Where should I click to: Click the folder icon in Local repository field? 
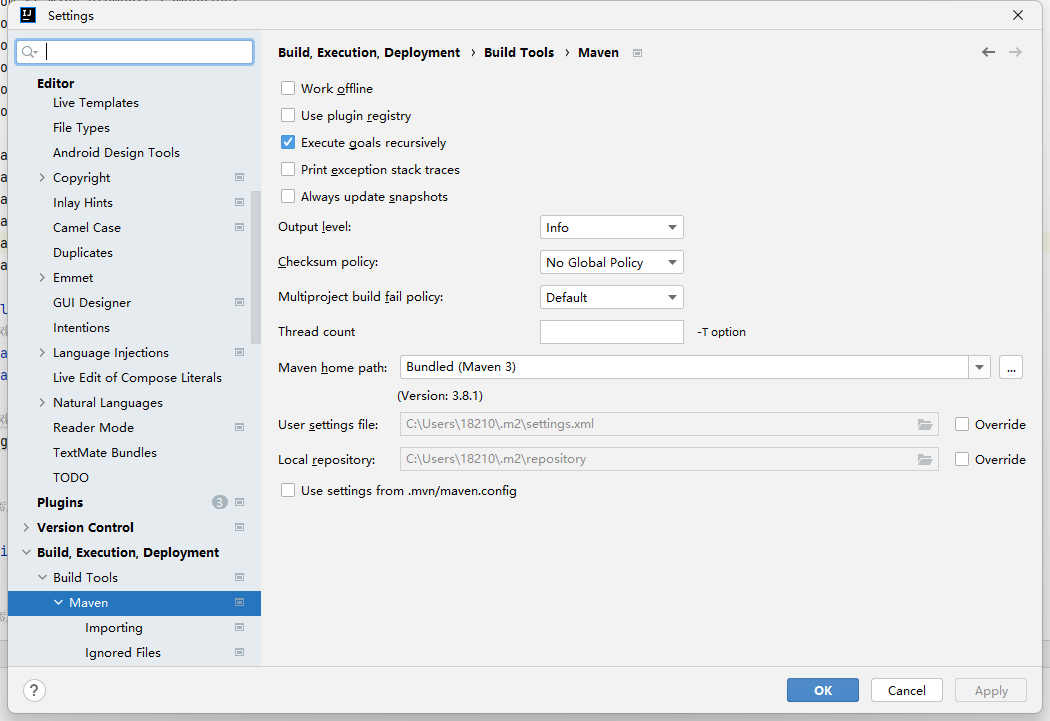[x=925, y=459]
